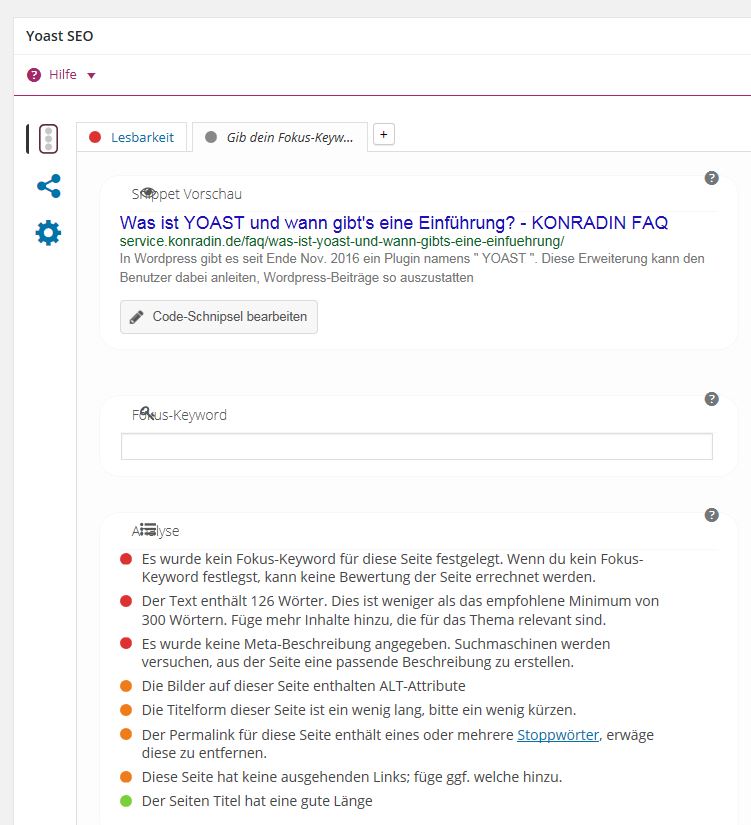Click the list icon in Analyse heading
751x825 pixels.
[x=148, y=530]
